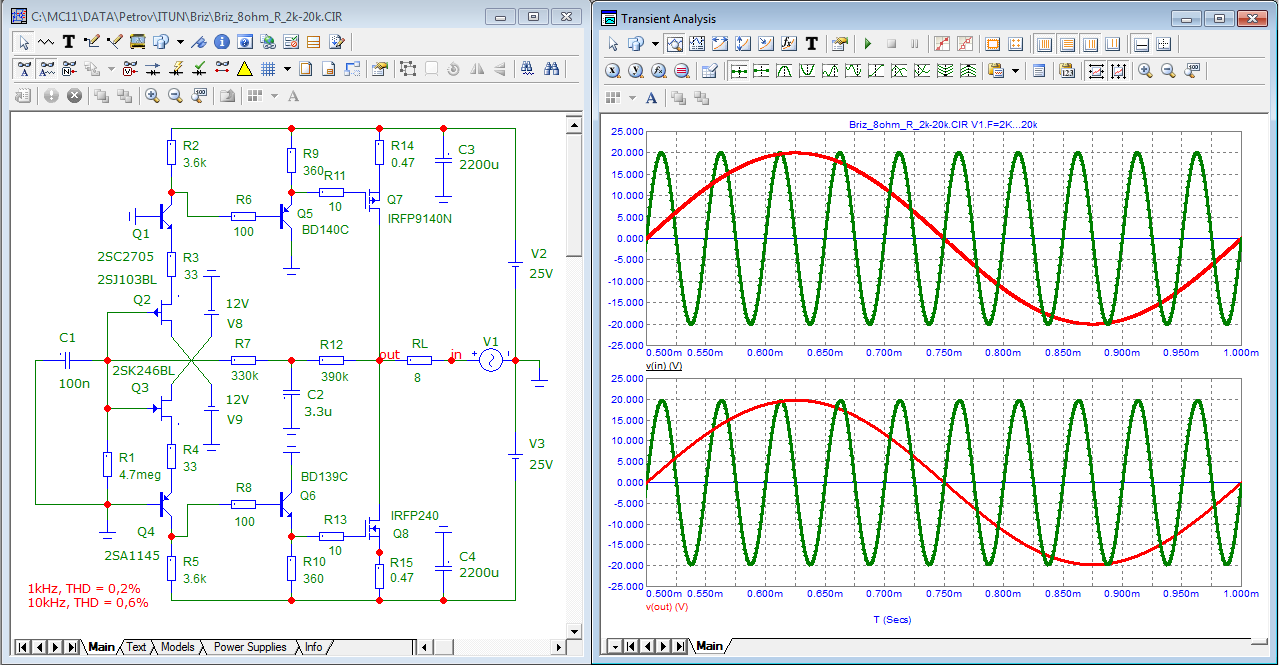Click the blue Info mode icon
This screenshot has height=665, width=1279.
(221, 42)
